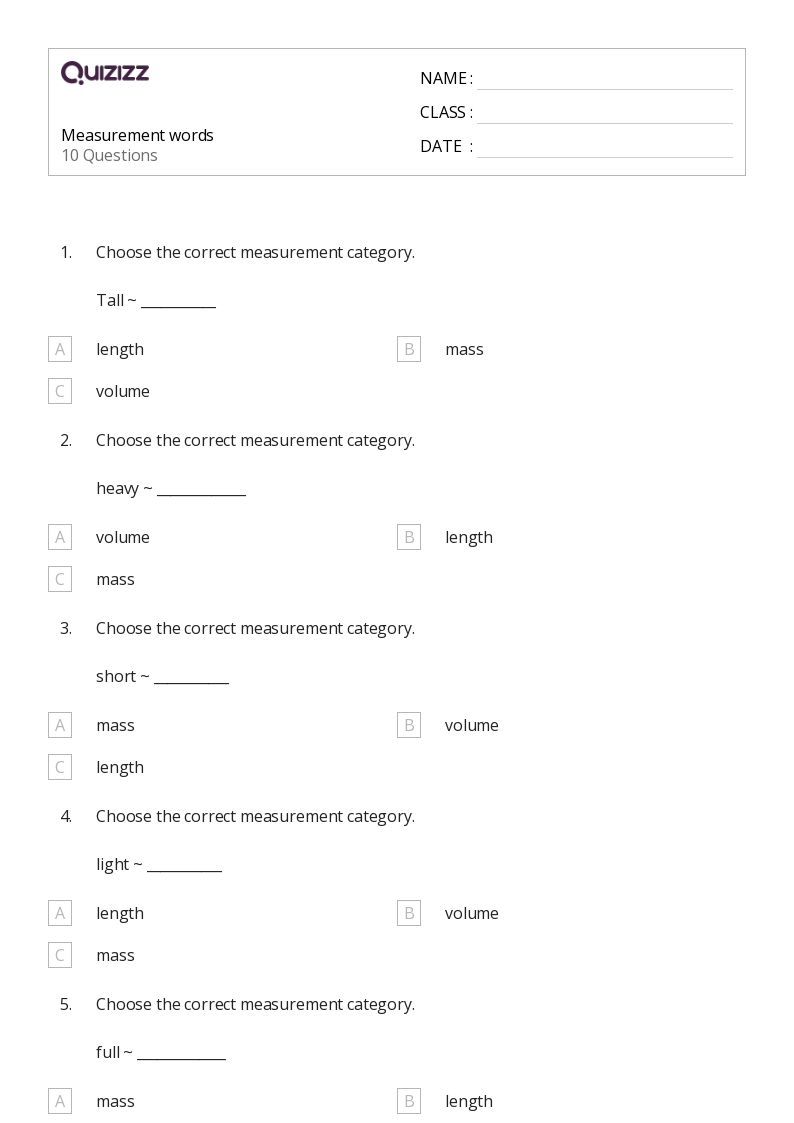Select option B mass for question 1
The image size is (794, 1123).
point(409,349)
